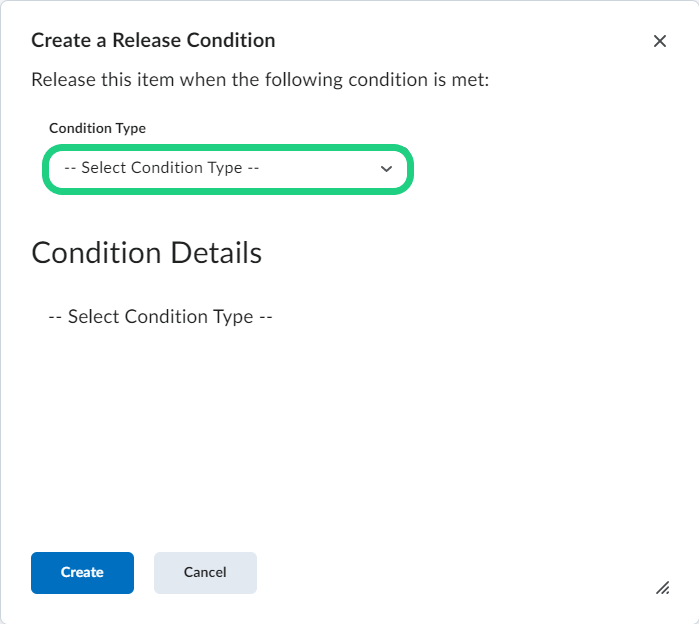This screenshot has width=699, height=624.
Task: Show condition type options via down arrow
Action: 387,169
